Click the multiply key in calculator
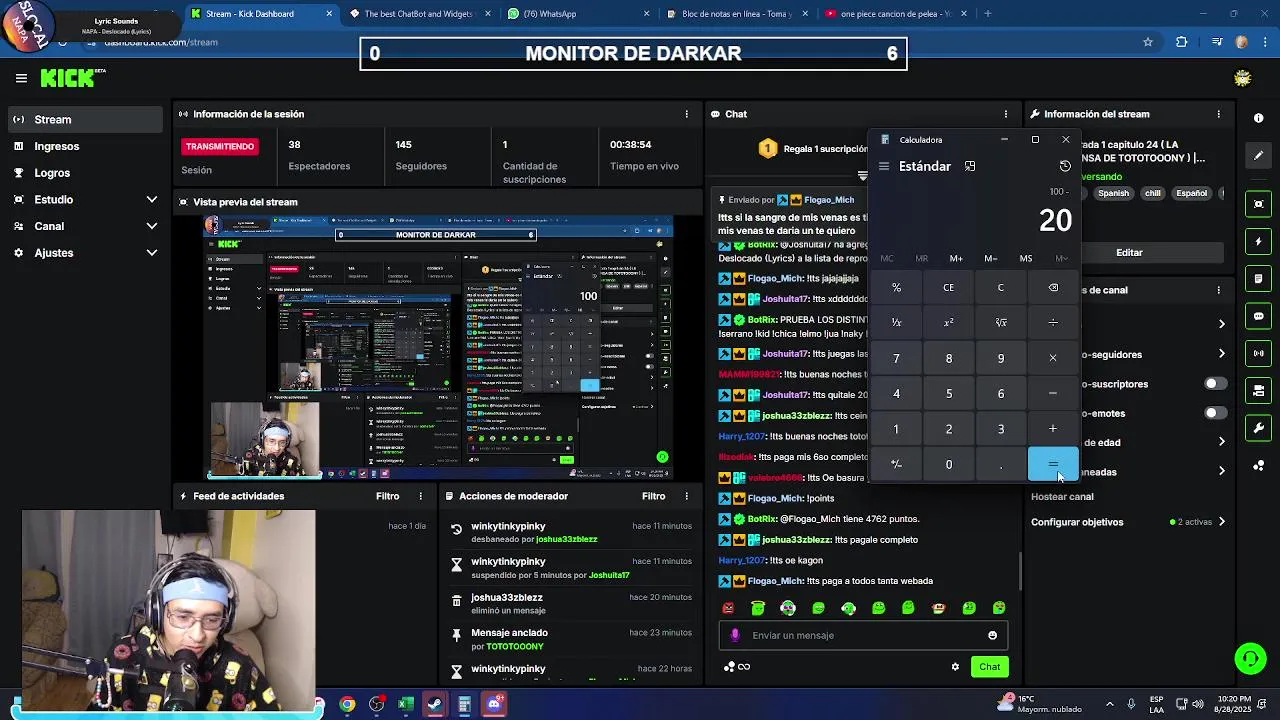Image resolution: width=1280 pixels, height=720 pixels. tap(1053, 358)
